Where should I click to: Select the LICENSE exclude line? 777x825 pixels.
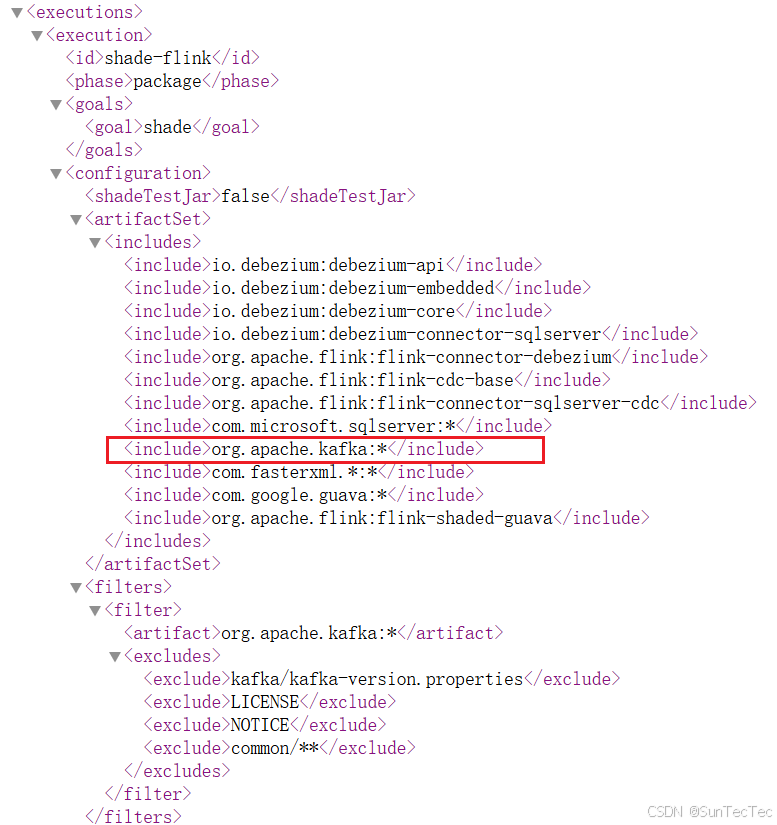click(270, 702)
